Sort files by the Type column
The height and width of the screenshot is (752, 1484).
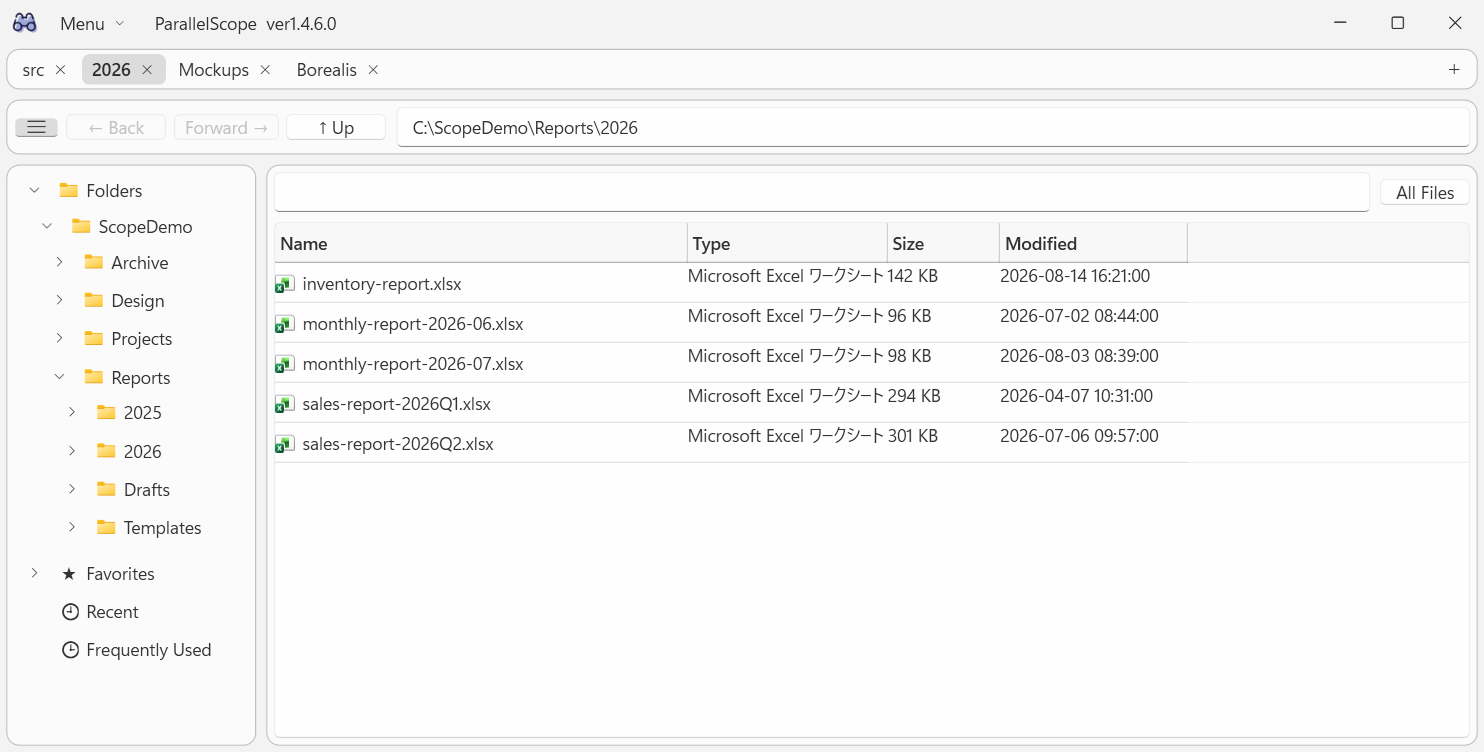(x=788, y=243)
